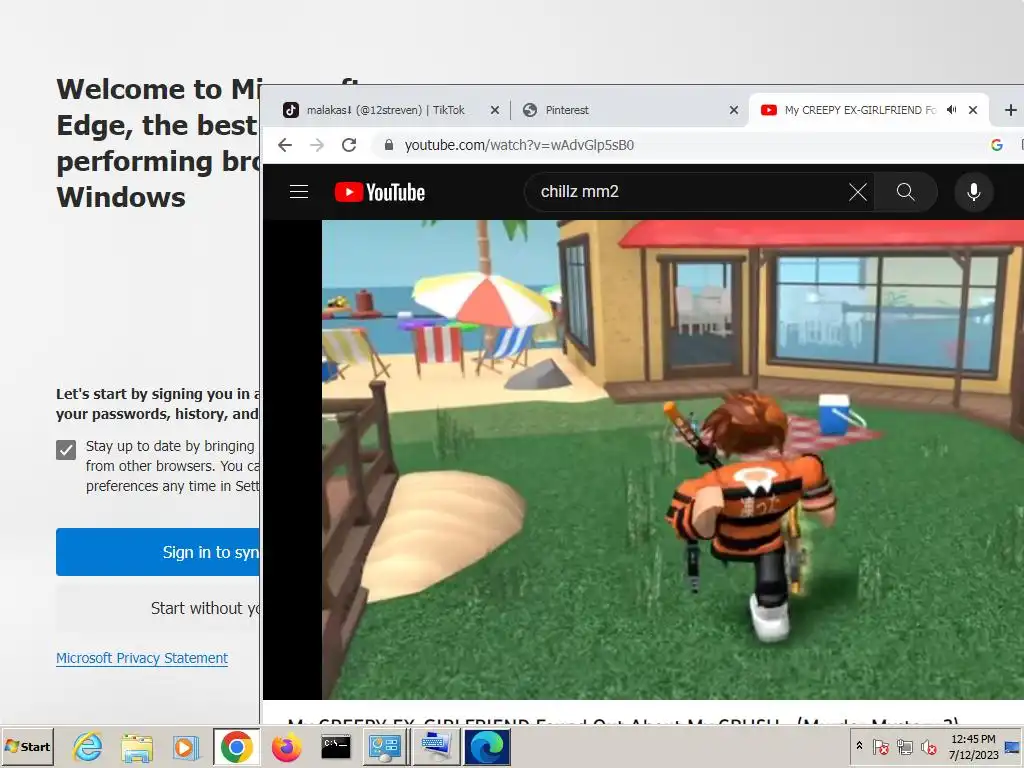Open a new Chrome tab

click(x=1010, y=110)
